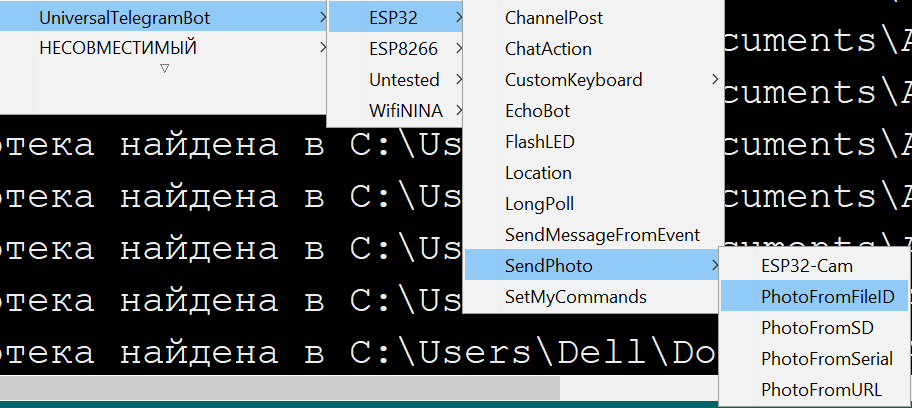Expand the НЕСОВМЕСТИМЫЙ submenu
912x408 pixels.
pyautogui.click(x=117, y=47)
